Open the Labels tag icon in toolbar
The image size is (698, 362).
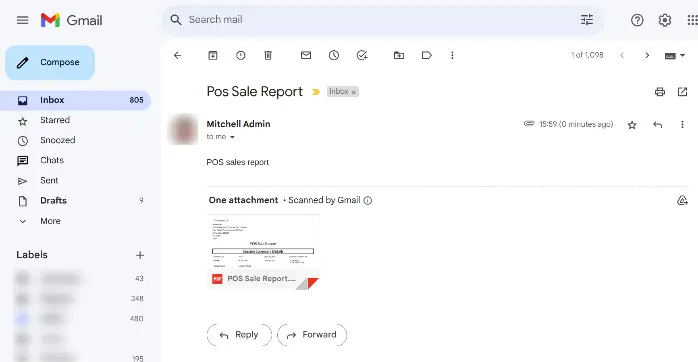(x=426, y=55)
